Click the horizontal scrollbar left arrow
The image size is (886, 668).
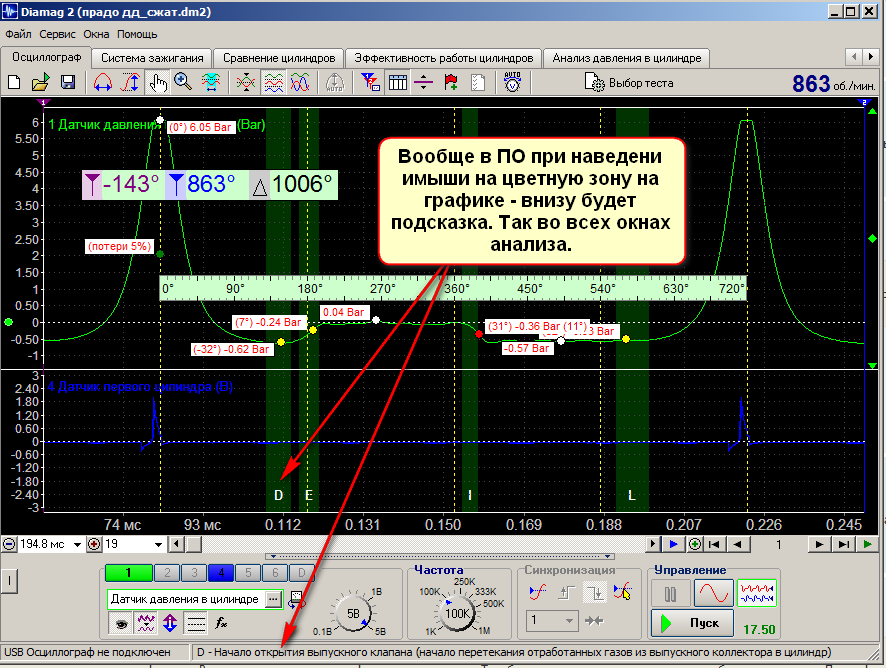point(177,544)
